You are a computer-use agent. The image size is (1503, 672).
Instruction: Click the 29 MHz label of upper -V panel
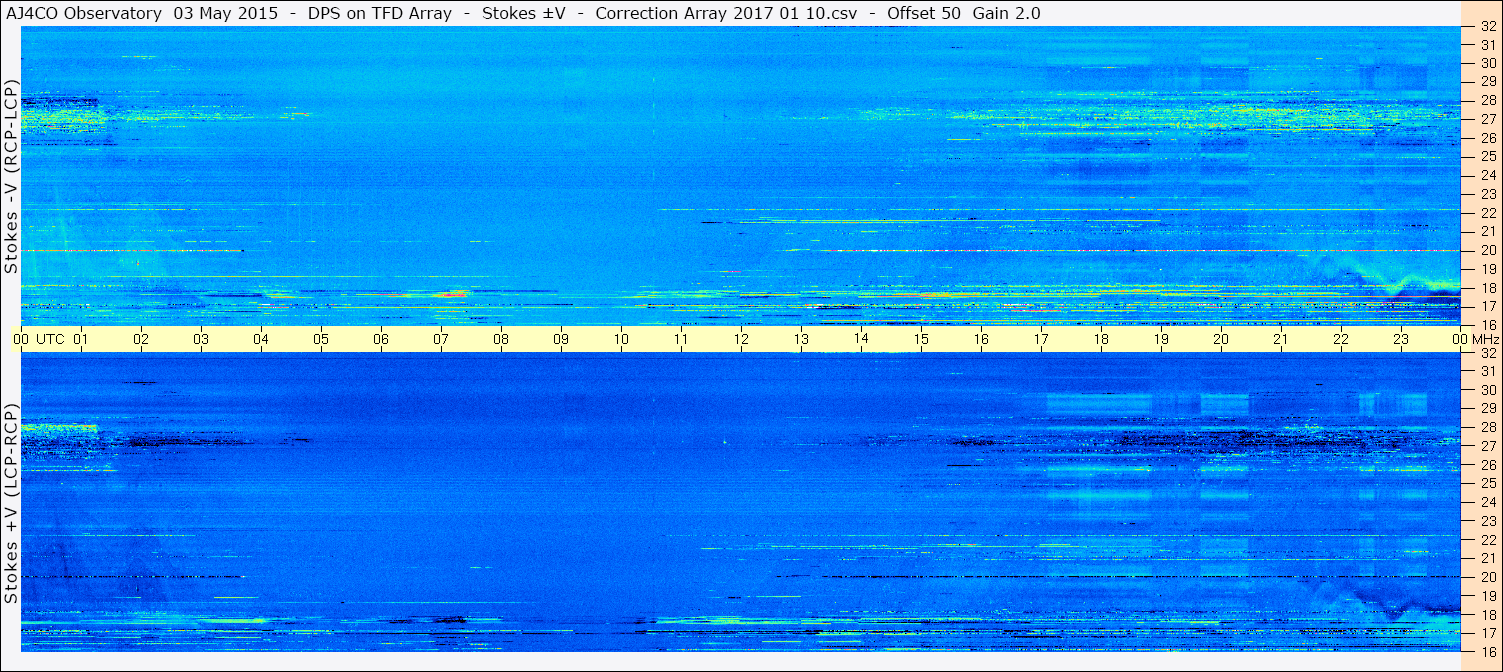(1487, 82)
